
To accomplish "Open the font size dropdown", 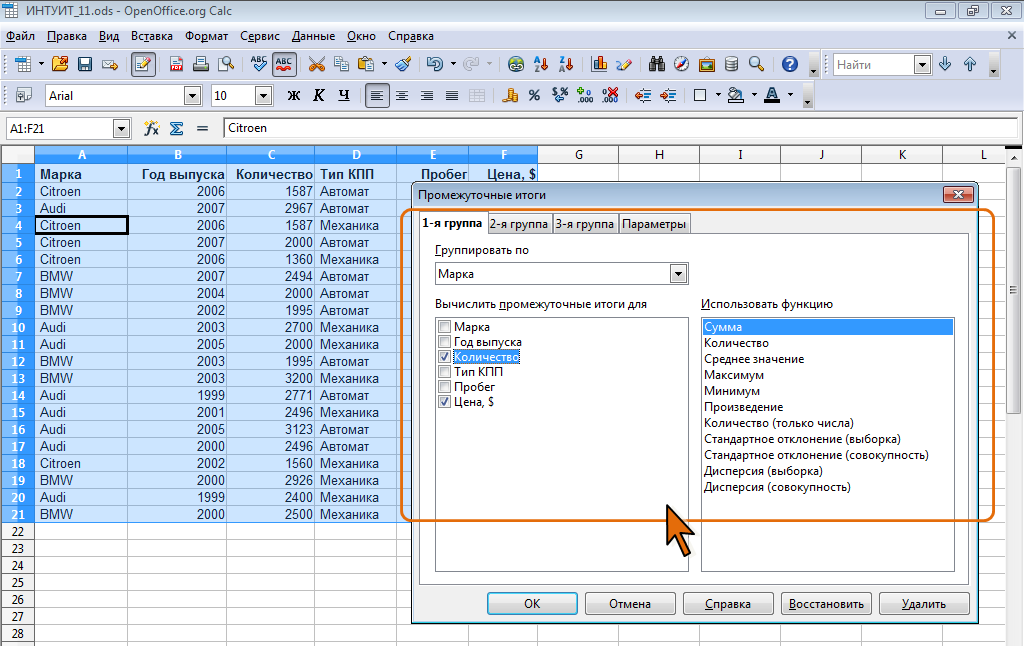I will click(x=263, y=96).
